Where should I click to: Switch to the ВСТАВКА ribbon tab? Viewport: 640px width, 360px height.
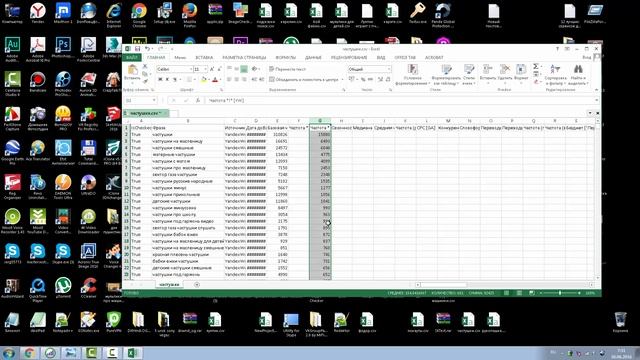click(x=204, y=58)
